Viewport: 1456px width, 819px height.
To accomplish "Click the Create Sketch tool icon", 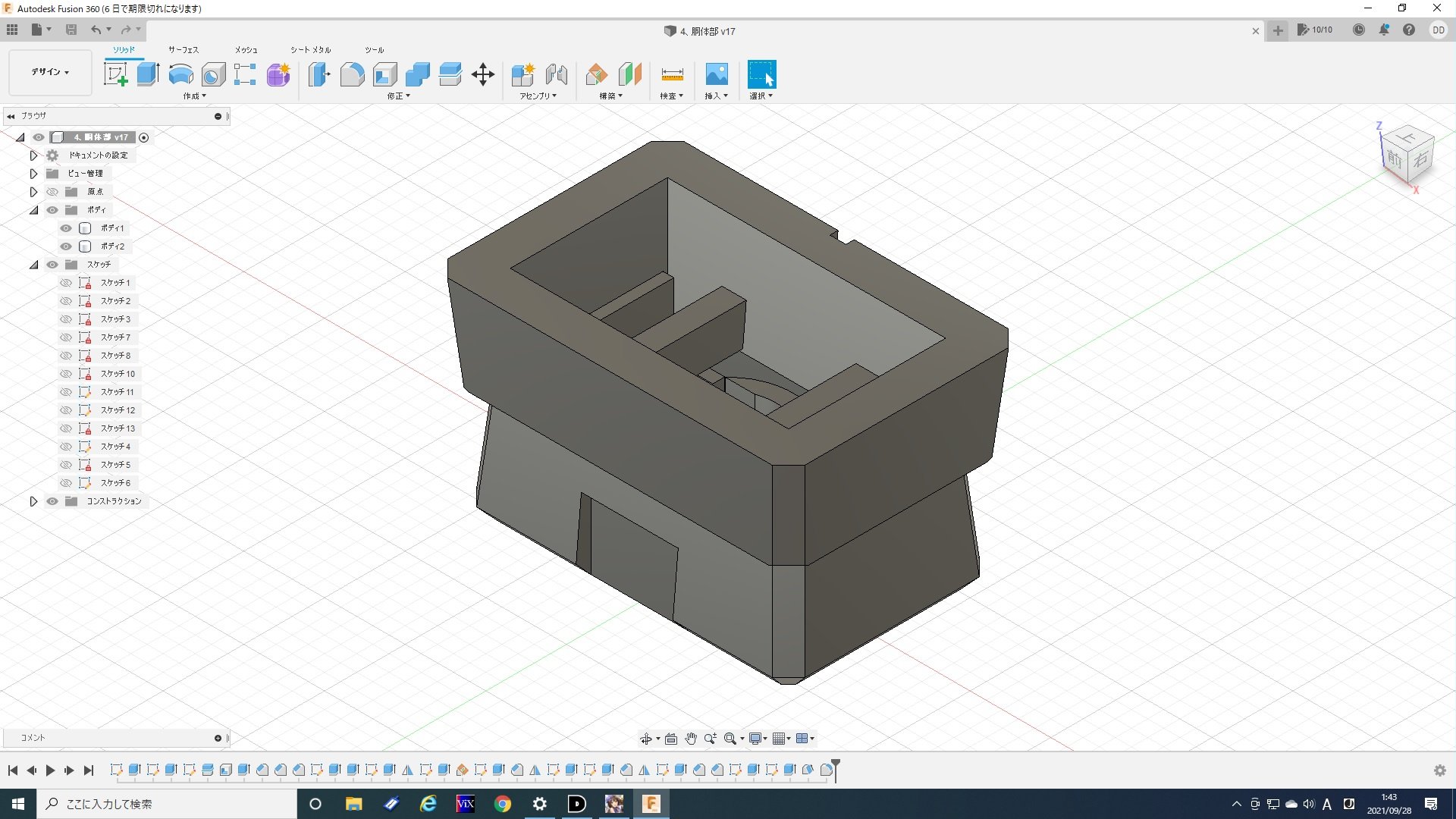I will pyautogui.click(x=115, y=74).
